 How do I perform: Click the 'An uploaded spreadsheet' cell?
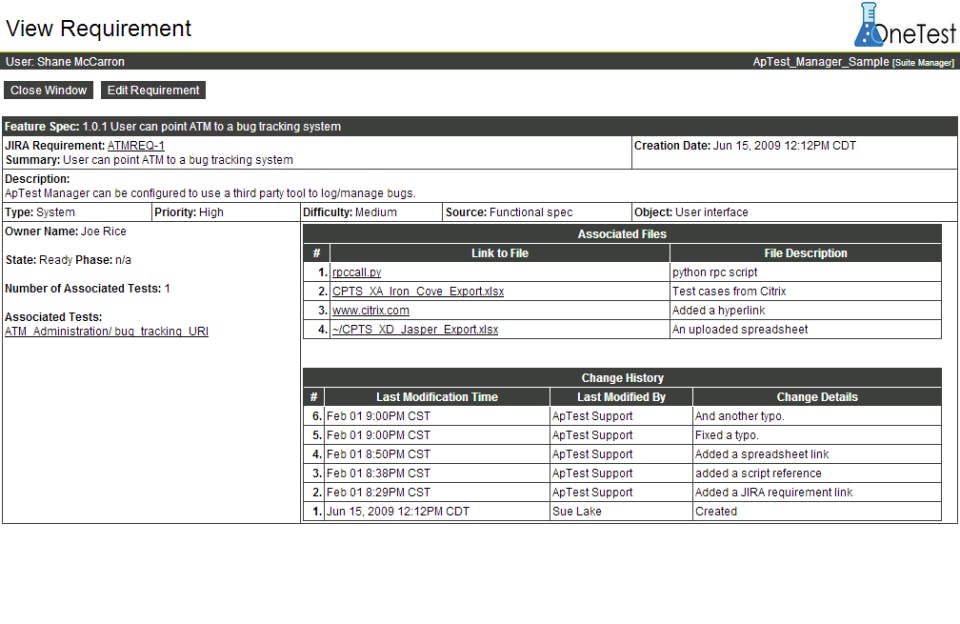(x=806, y=329)
